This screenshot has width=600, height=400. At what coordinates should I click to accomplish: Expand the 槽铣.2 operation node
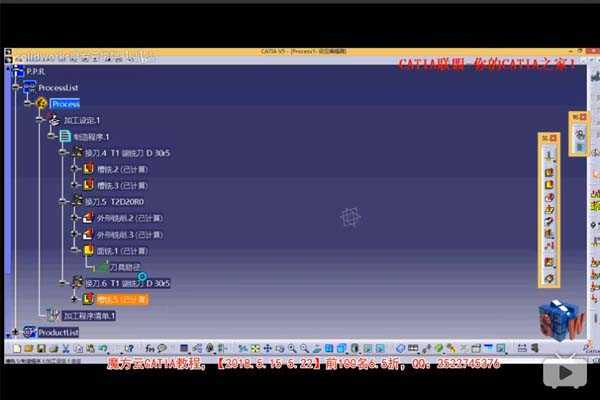(x=74, y=169)
